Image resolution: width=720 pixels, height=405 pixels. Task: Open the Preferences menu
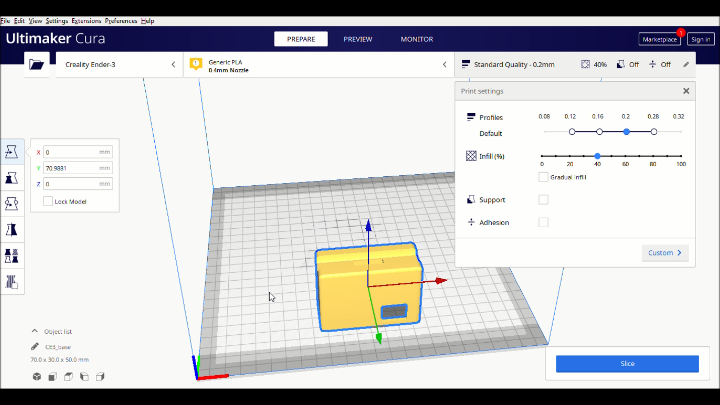(x=121, y=21)
